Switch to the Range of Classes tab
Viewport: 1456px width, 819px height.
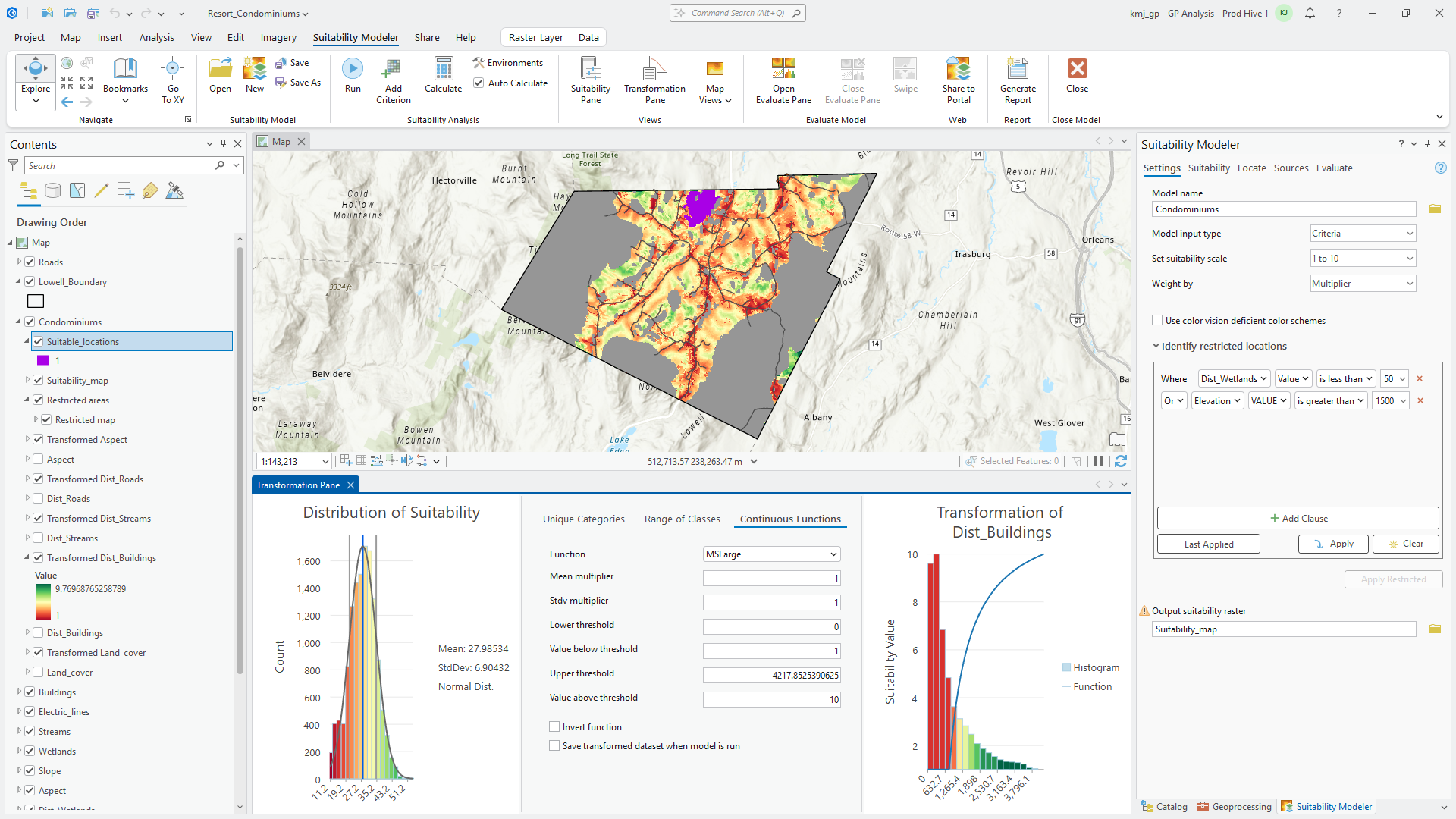pyautogui.click(x=682, y=519)
